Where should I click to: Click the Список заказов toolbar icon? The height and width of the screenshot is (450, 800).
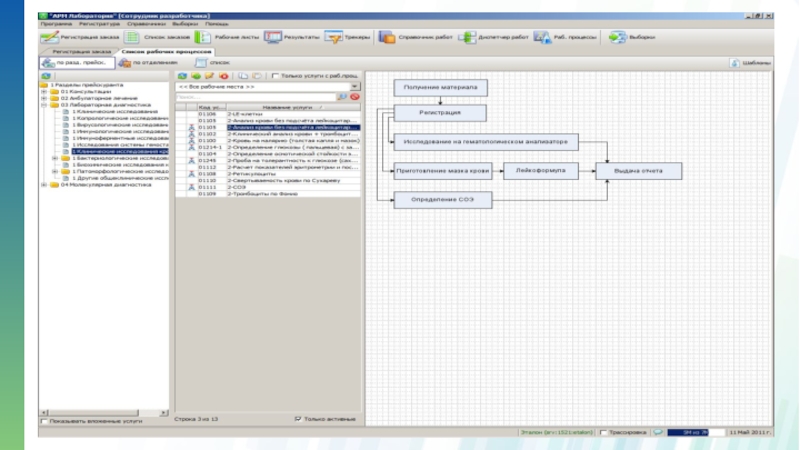[133, 37]
